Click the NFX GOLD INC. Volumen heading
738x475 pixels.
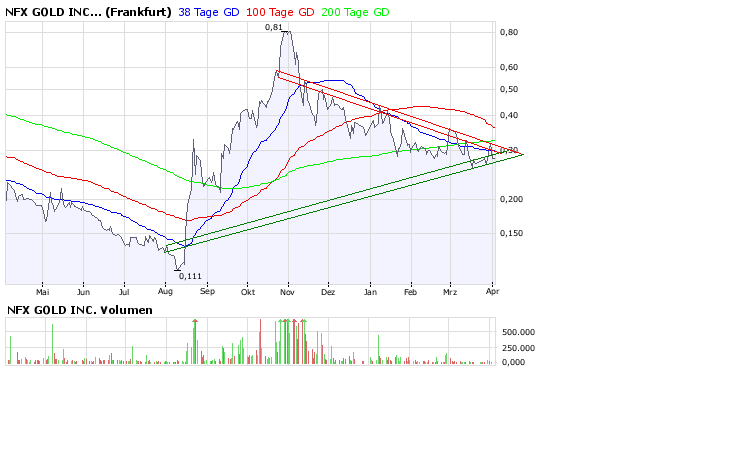point(80,310)
